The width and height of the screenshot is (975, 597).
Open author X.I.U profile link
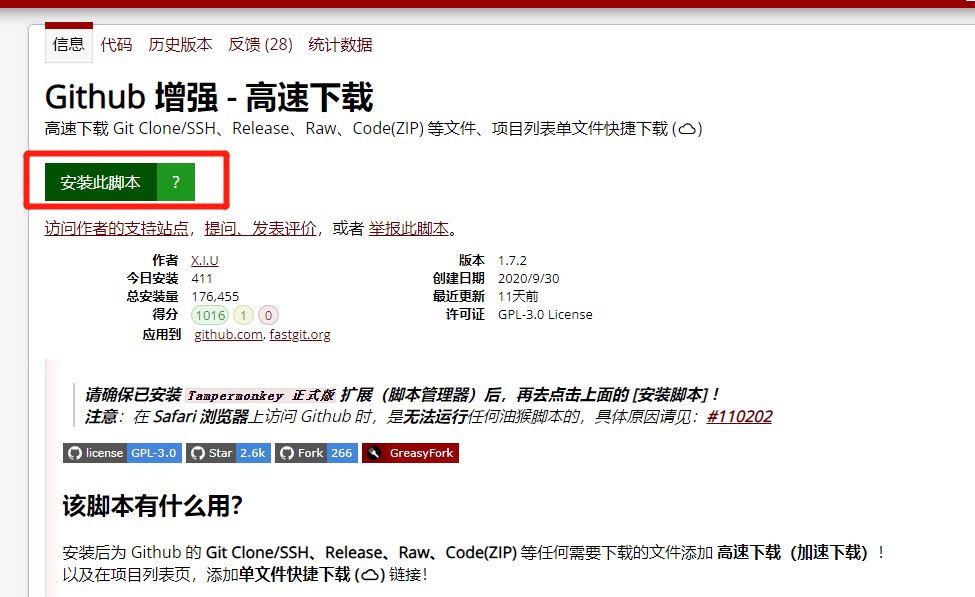coord(205,261)
